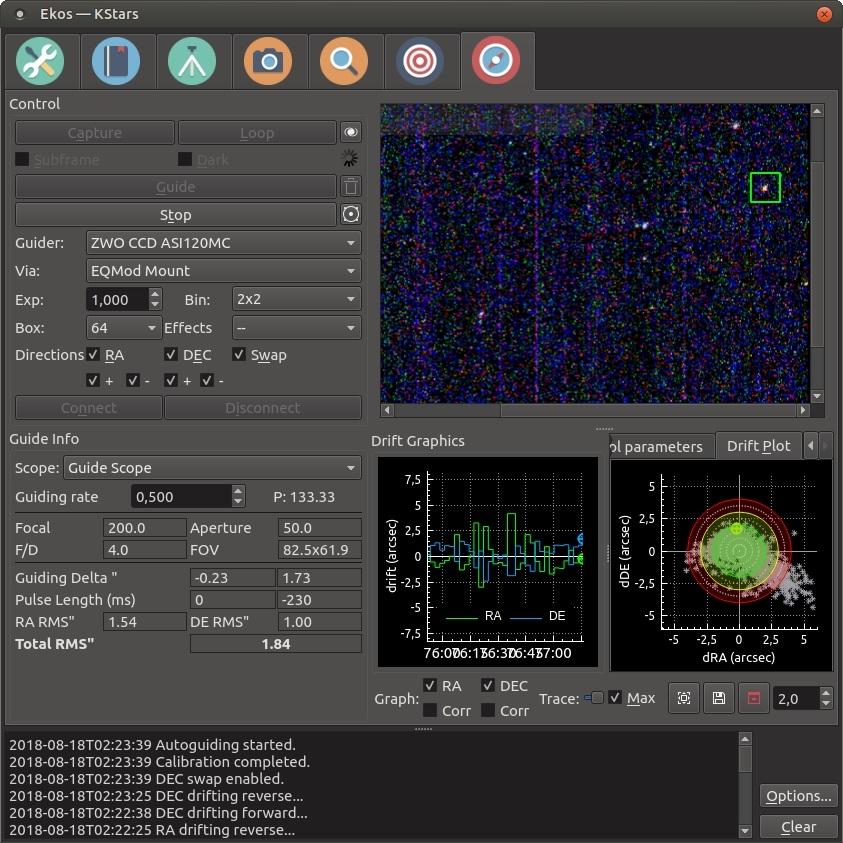Image resolution: width=843 pixels, height=843 pixels.
Task: Switch to Focus module with magnifier icon
Action: pos(344,61)
